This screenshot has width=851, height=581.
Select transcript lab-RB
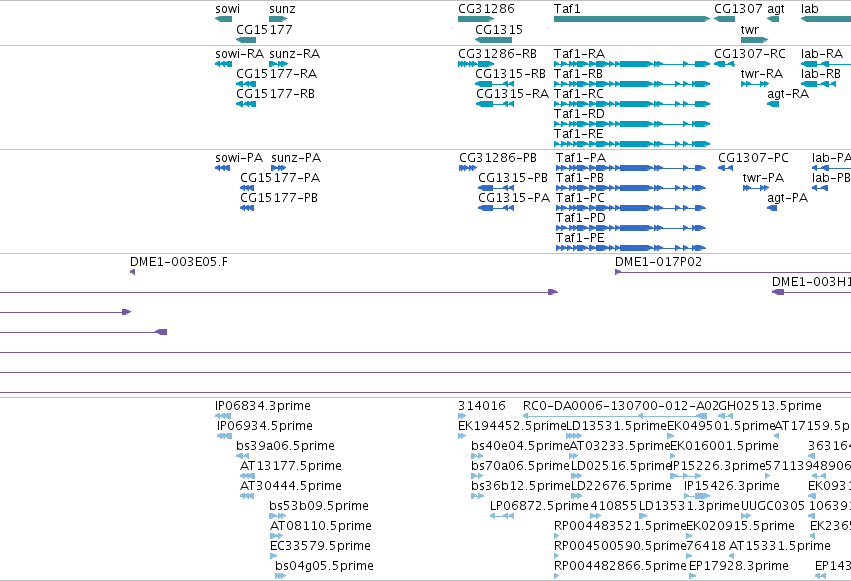821,74
